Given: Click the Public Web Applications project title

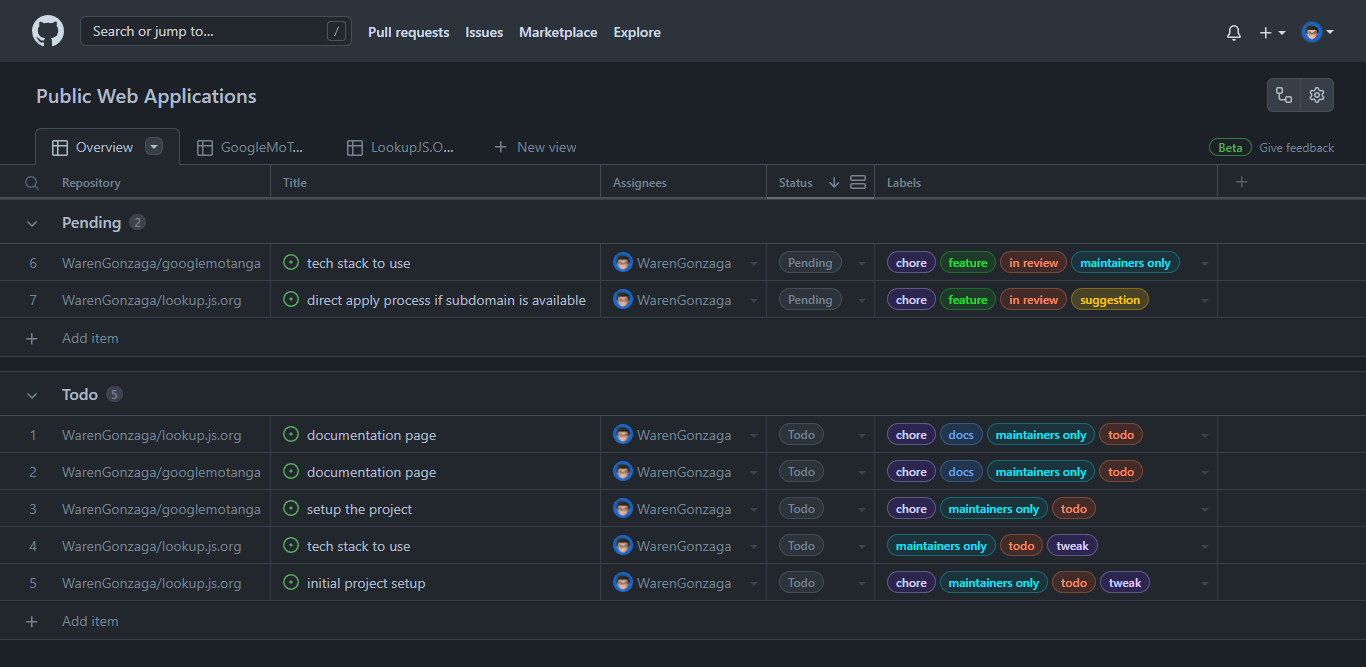Looking at the screenshot, I should click(147, 96).
